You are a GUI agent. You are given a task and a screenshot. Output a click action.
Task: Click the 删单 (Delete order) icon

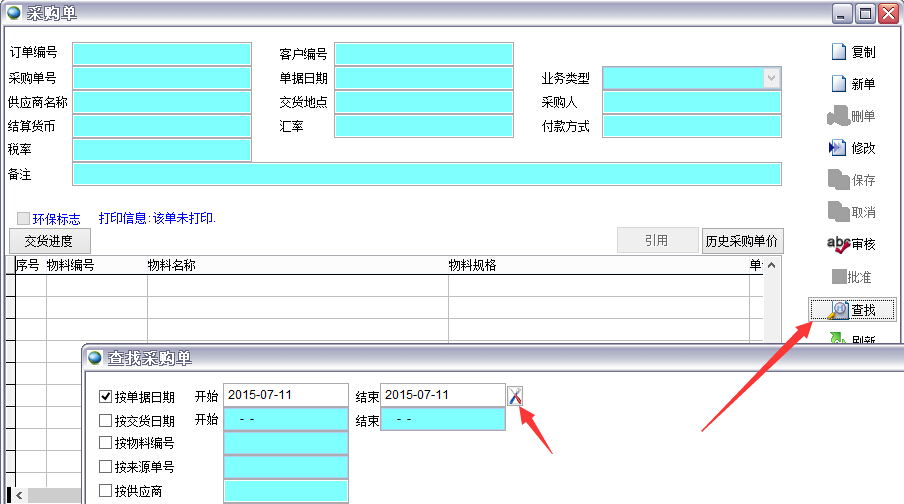838,116
